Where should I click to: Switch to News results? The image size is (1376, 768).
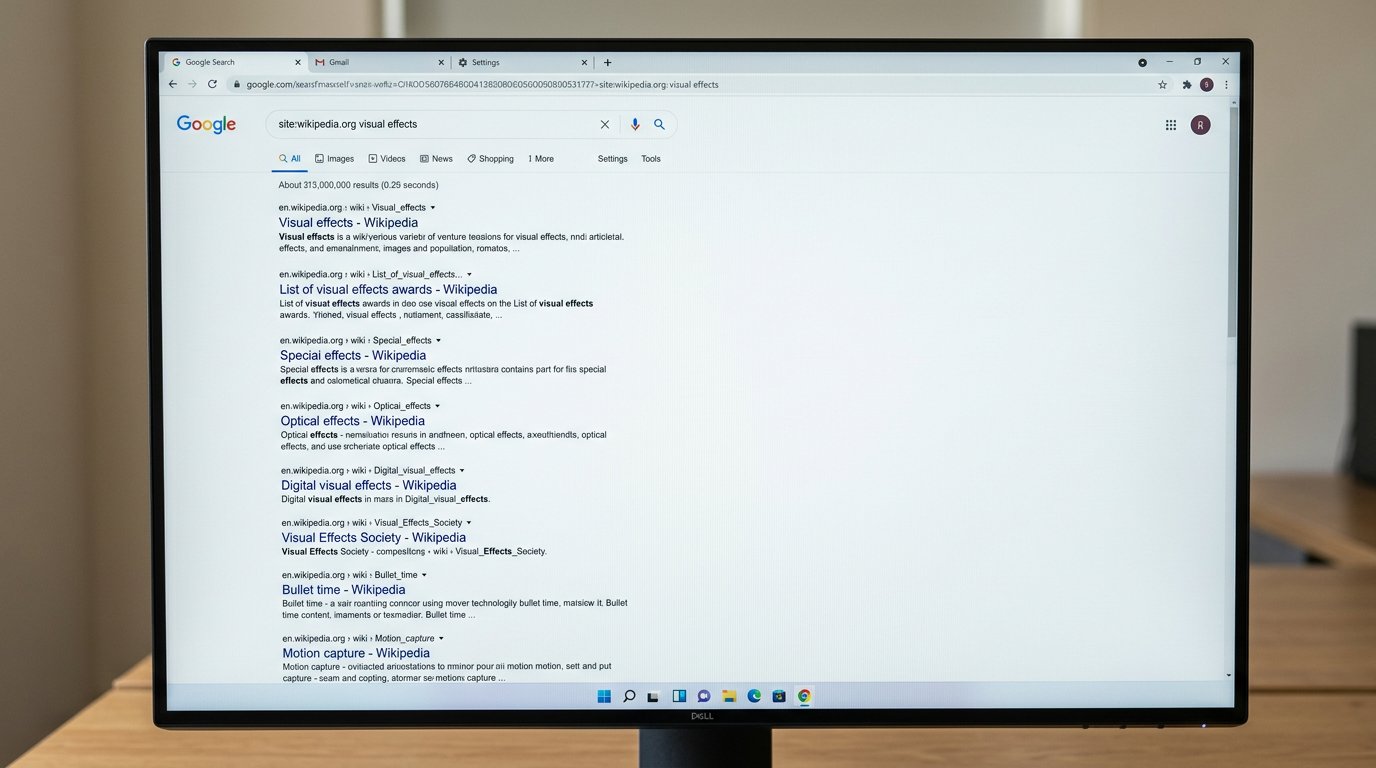436,159
